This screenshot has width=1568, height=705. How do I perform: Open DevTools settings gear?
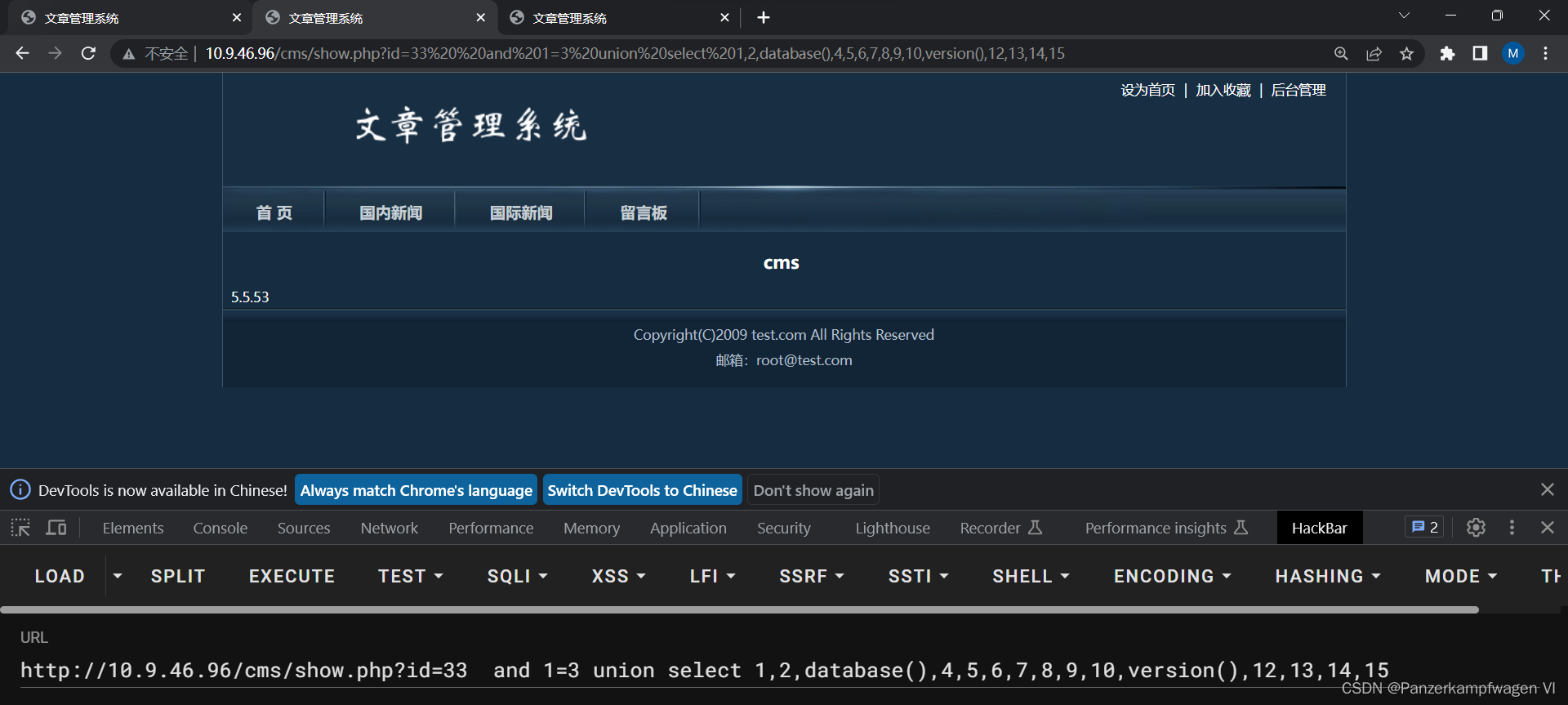coord(1476,528)
